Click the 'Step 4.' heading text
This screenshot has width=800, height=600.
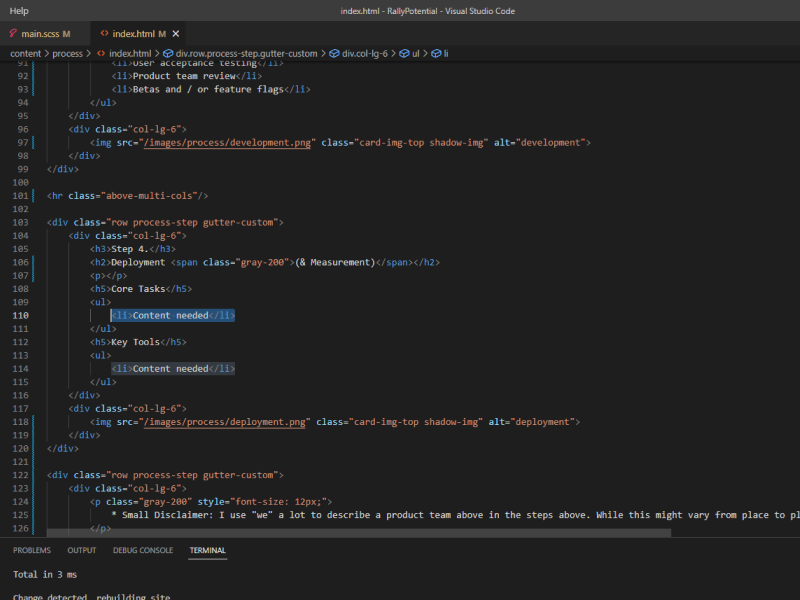tap(130, 249)
